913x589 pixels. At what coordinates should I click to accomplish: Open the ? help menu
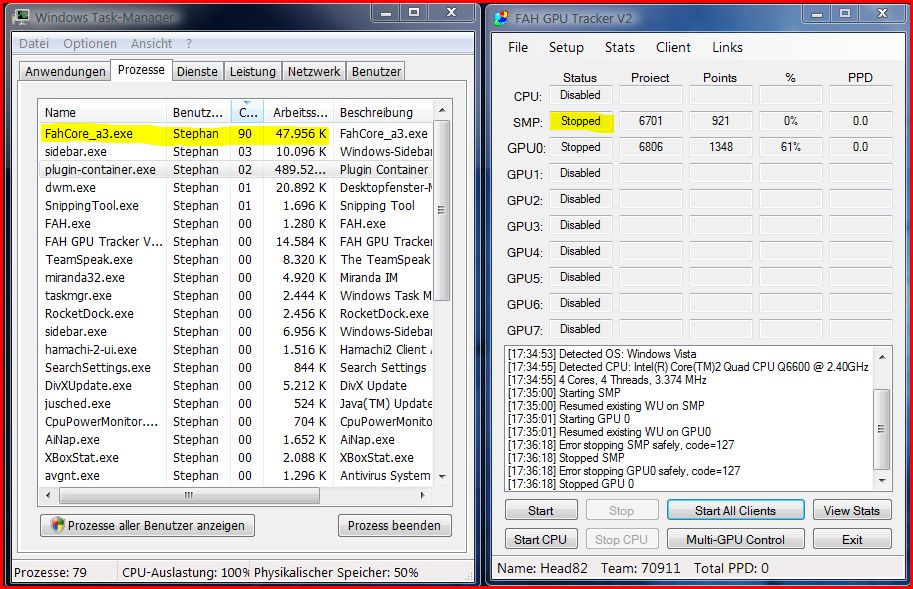[x=189, y=44]
